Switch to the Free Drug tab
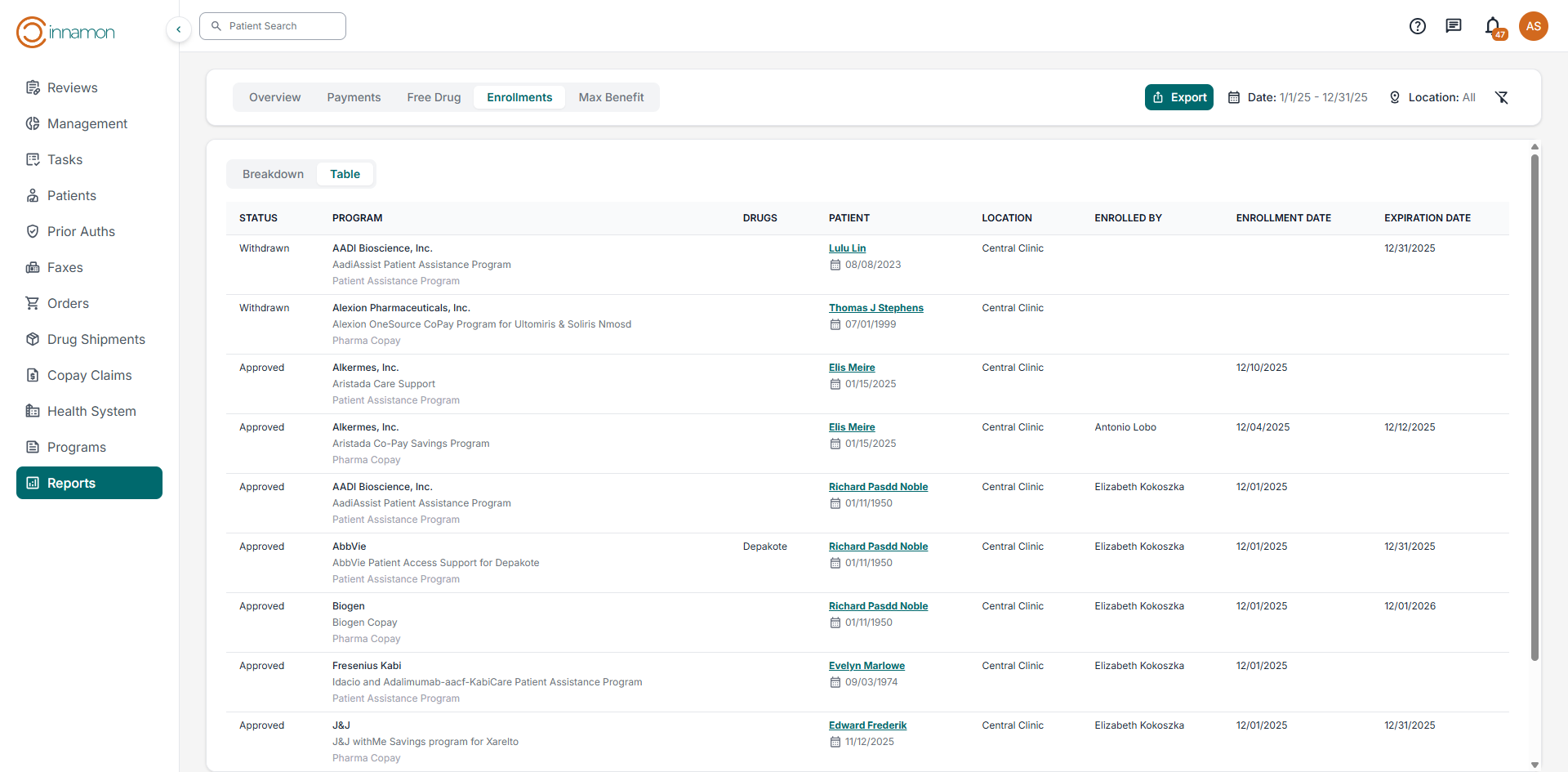The width and height of the screenshot is (1568, 772). click(x=434, y=97)
